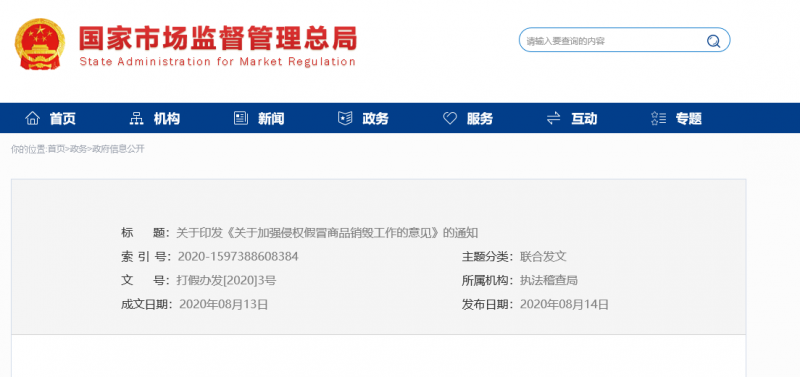
Task: Open the 新闻 menu item
Action: (x=271, y=119)
